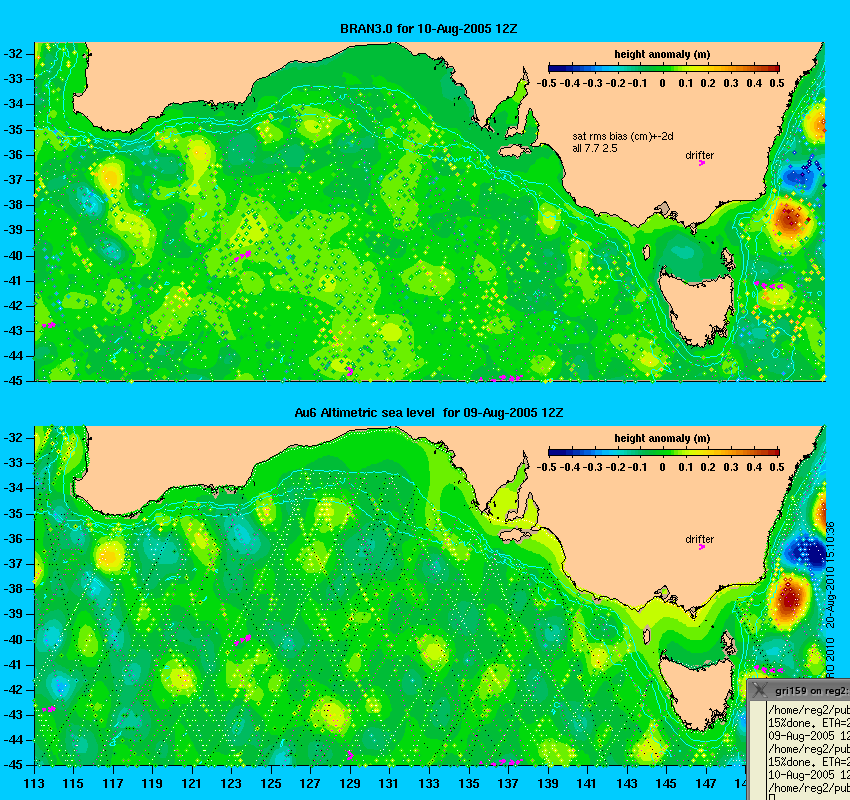The width and height of the screenshot is (850, 800).
Task: Click the magenta drifter legend marker in bottom map
Action: (x=701, y=547)
